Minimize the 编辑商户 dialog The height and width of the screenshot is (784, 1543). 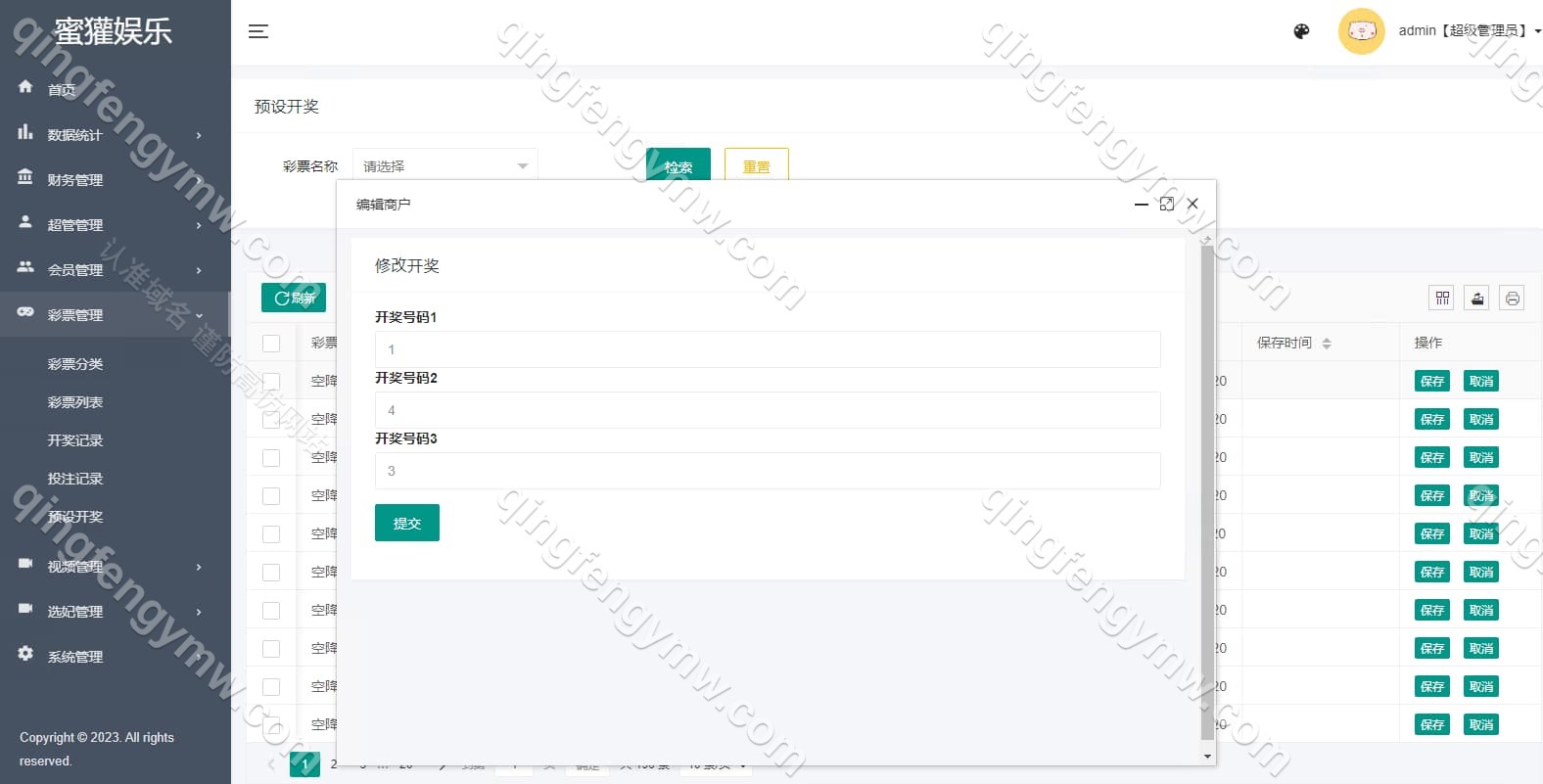click(1141, 204)
